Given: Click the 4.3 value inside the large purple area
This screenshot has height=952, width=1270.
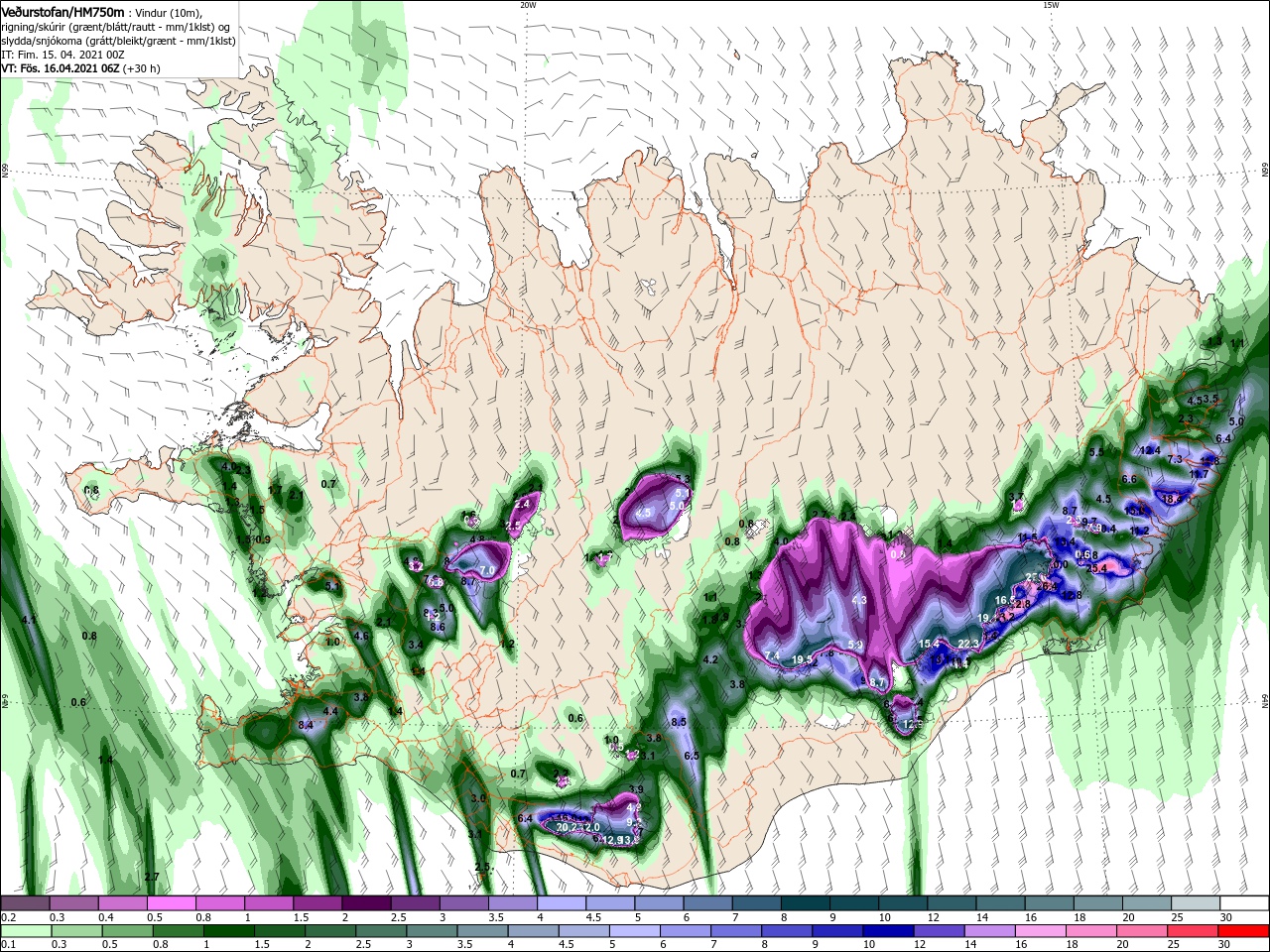Looking at the screenshot, I should coord(859,600).
